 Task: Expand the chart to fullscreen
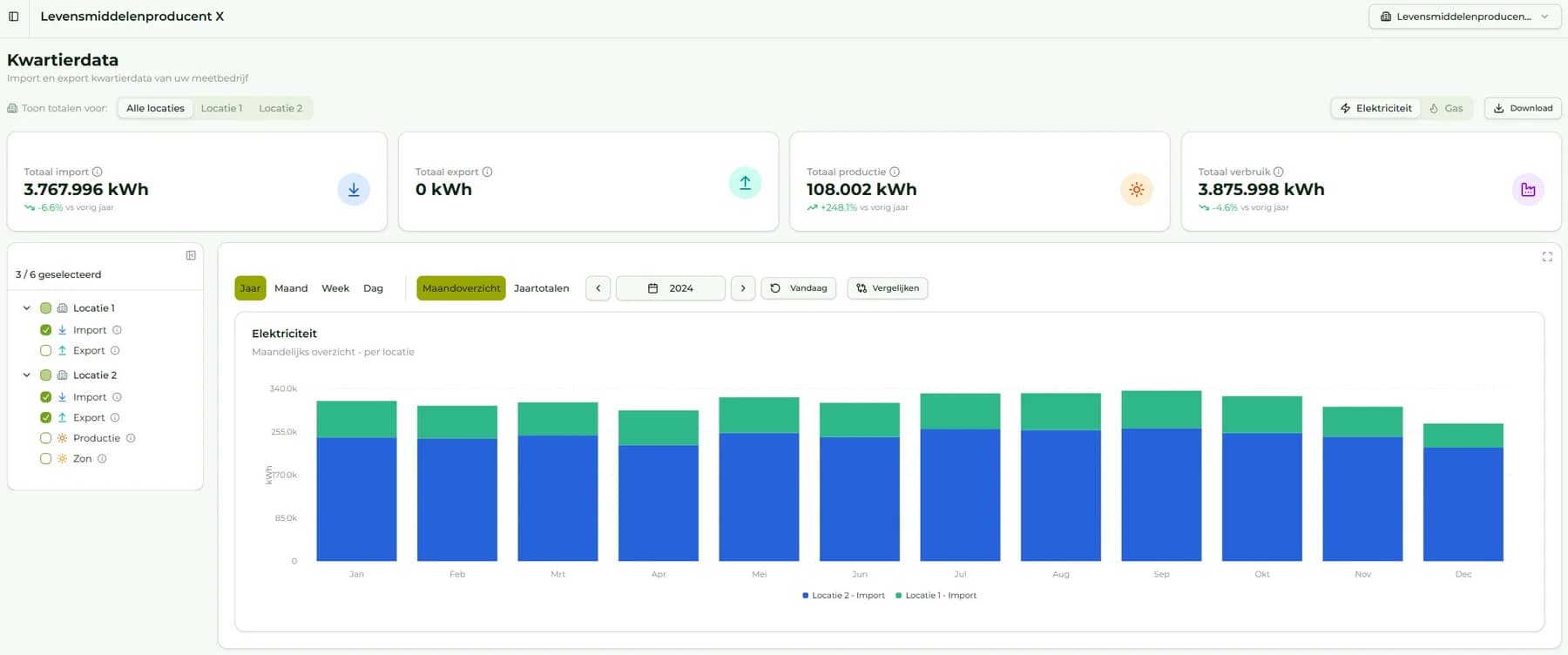[1547, 256]
